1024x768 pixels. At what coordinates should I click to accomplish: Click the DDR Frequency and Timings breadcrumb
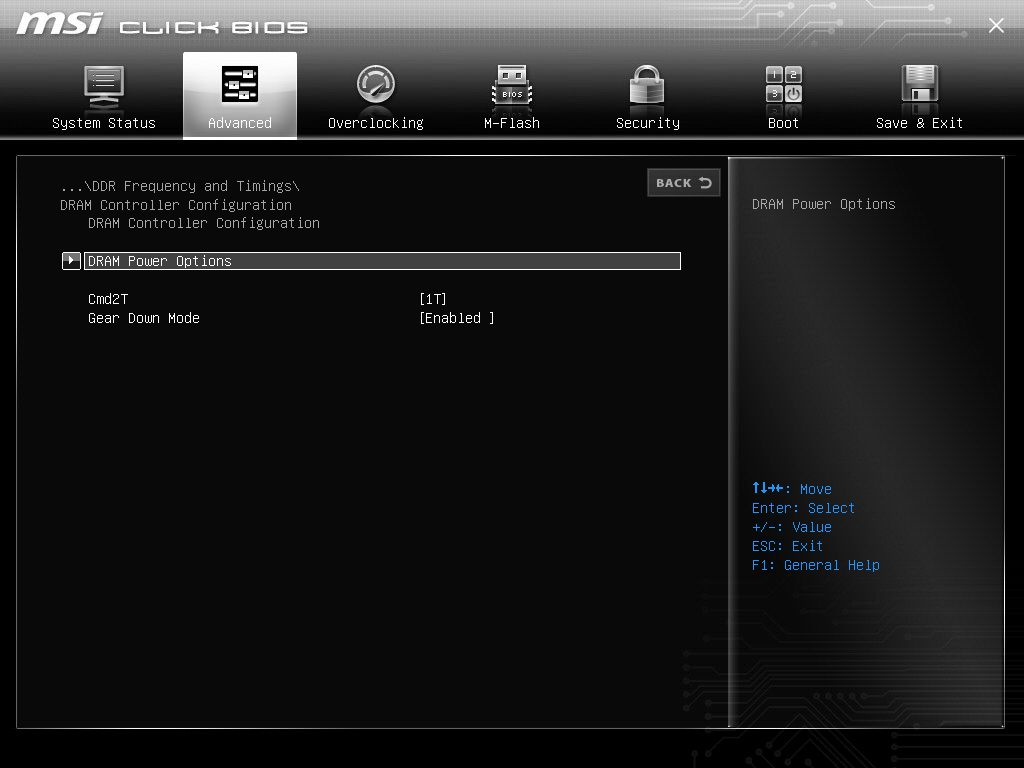(x=180, y=186)
